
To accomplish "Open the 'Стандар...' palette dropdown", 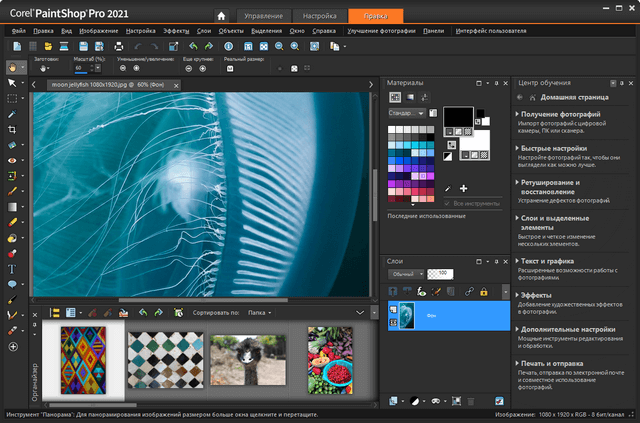I will (407, 113).
